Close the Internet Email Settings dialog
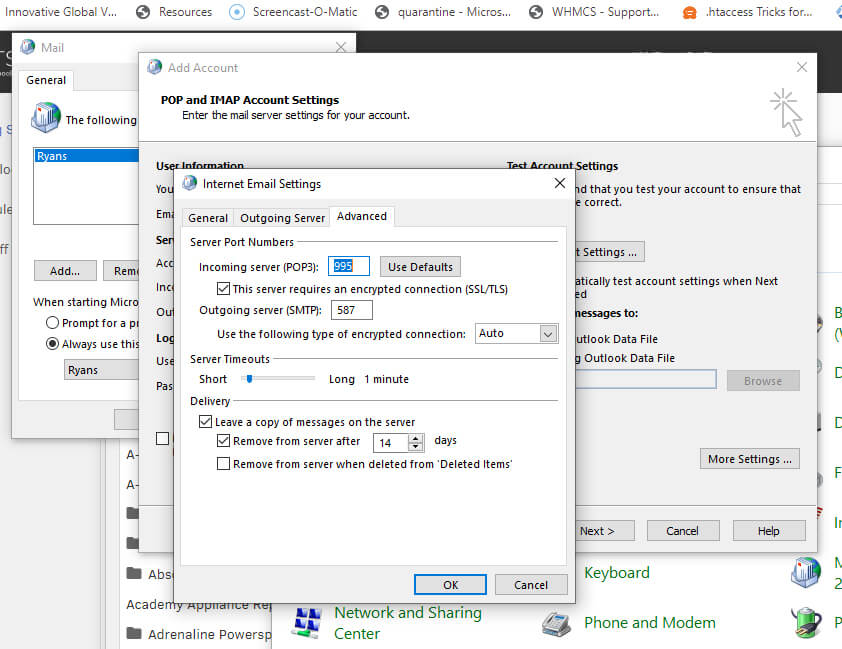The image size is (842, 649). (560, 184)
